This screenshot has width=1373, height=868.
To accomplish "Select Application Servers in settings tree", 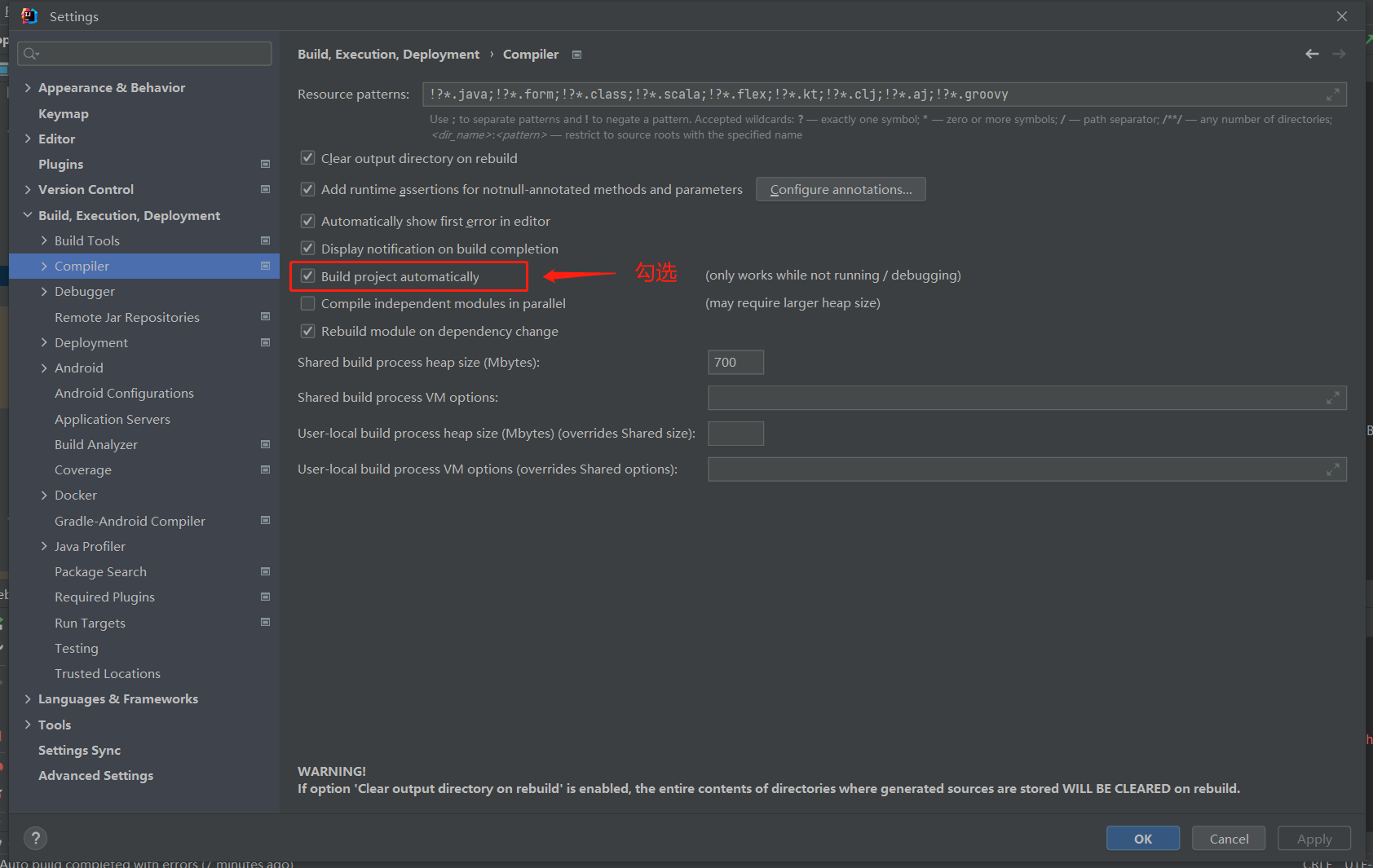I will pos(113,419).
